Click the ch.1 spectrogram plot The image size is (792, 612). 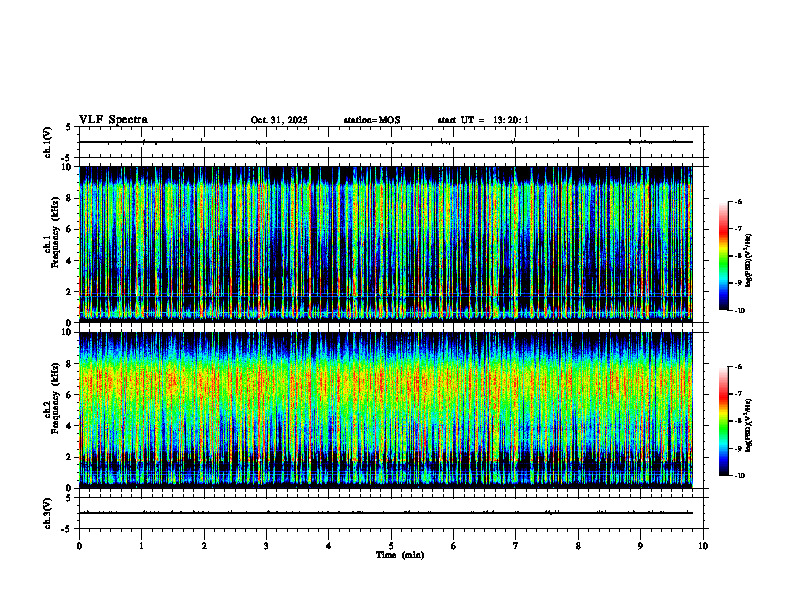(x=386, y=244)
